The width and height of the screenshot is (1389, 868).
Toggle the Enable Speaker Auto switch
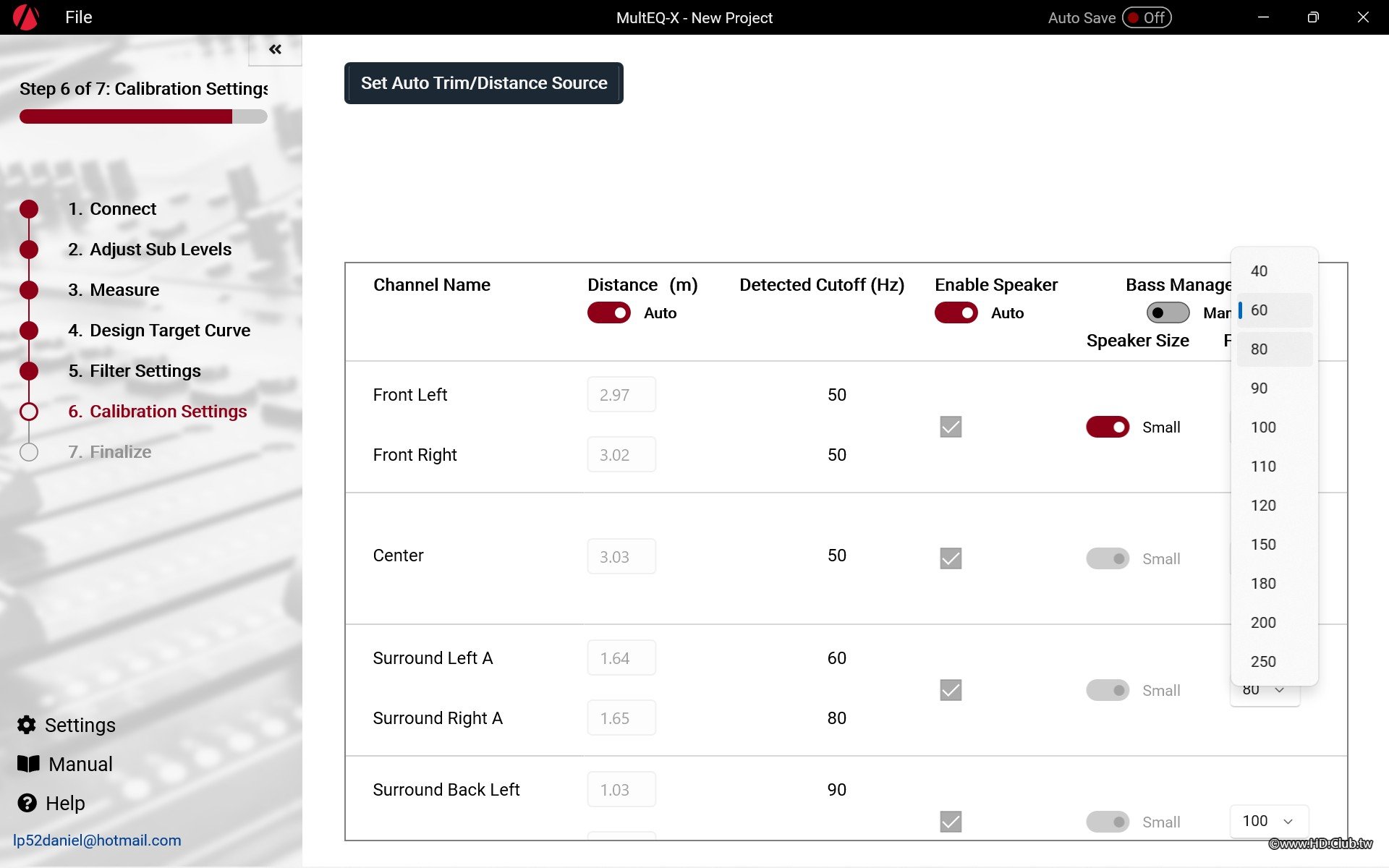click(956, 312)
